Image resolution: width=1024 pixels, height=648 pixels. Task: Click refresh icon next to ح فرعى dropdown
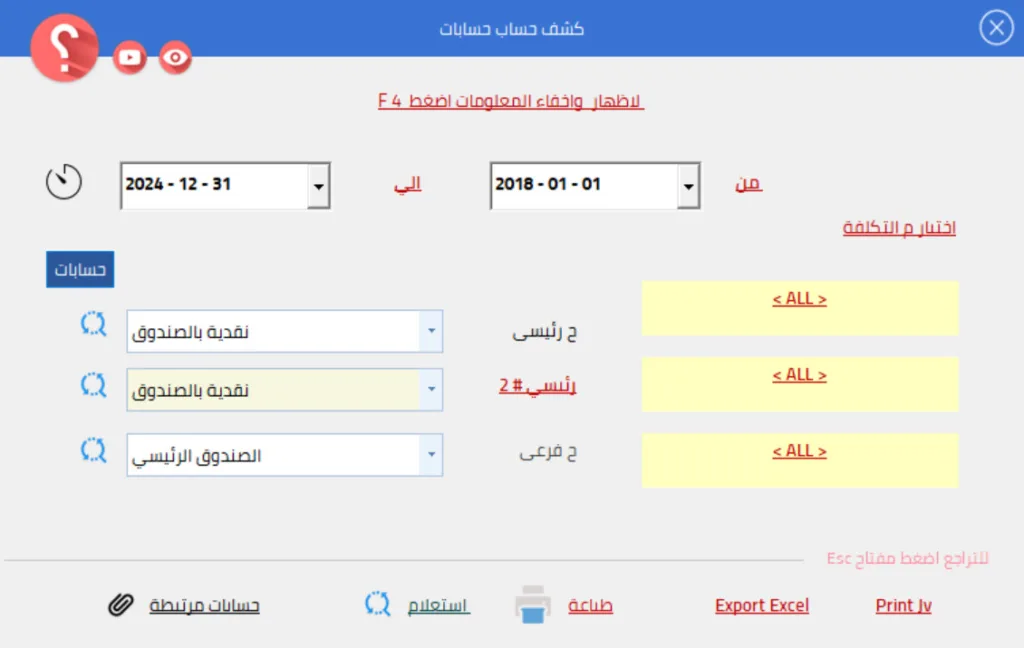pos(93,450)
